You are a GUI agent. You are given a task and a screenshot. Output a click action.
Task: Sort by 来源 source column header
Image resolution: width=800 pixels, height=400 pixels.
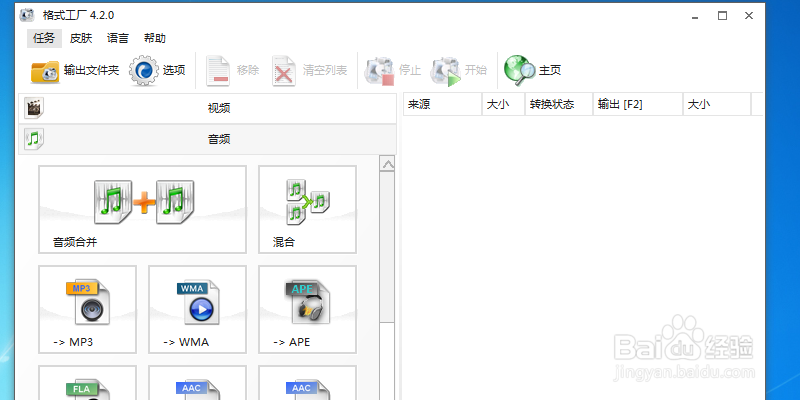(x=442, y=105)
